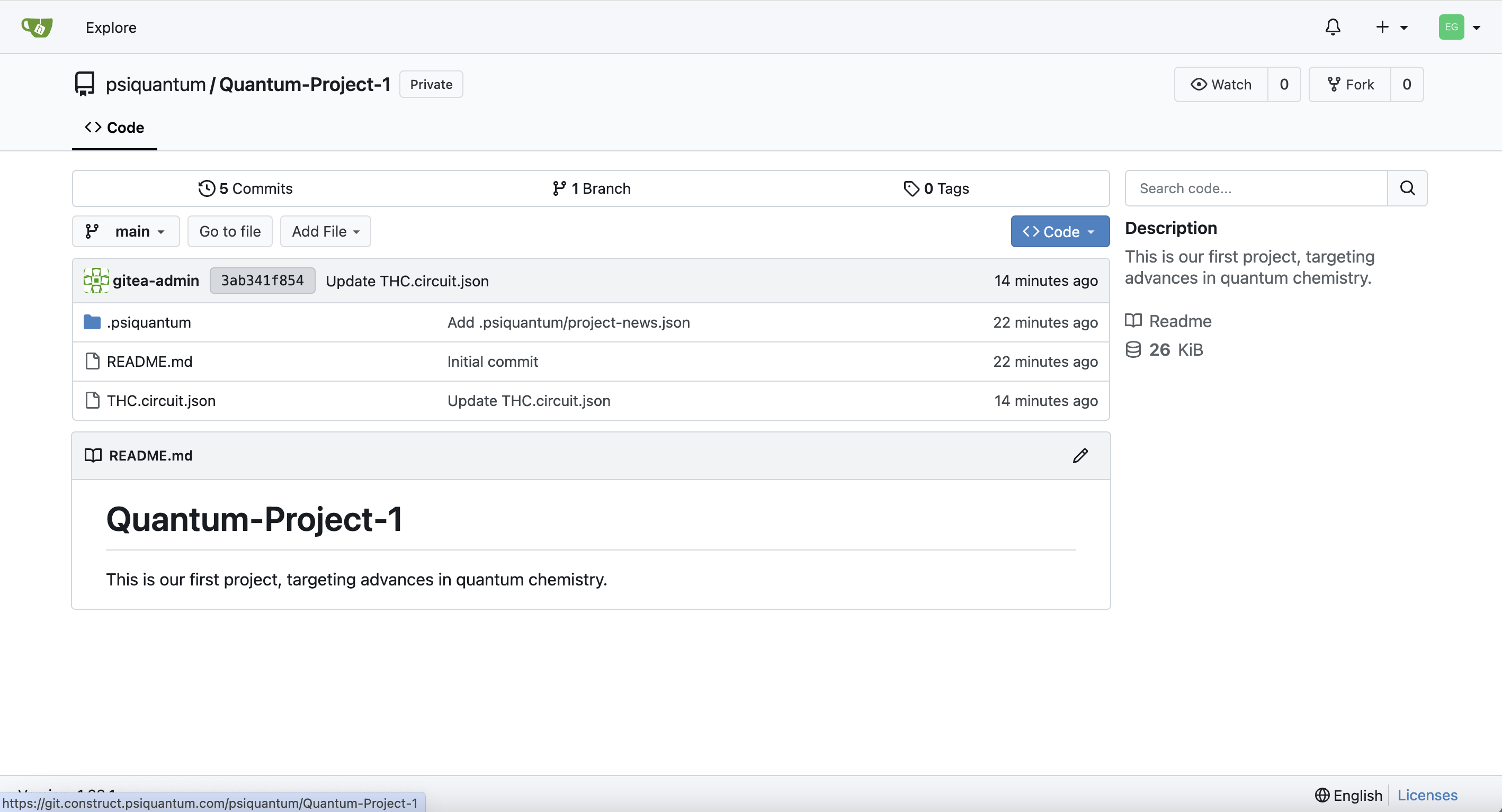The height and width of the screenshot is (812, 1502).
Task: Open the psiquantum owner link
Action: pos(155,84)
